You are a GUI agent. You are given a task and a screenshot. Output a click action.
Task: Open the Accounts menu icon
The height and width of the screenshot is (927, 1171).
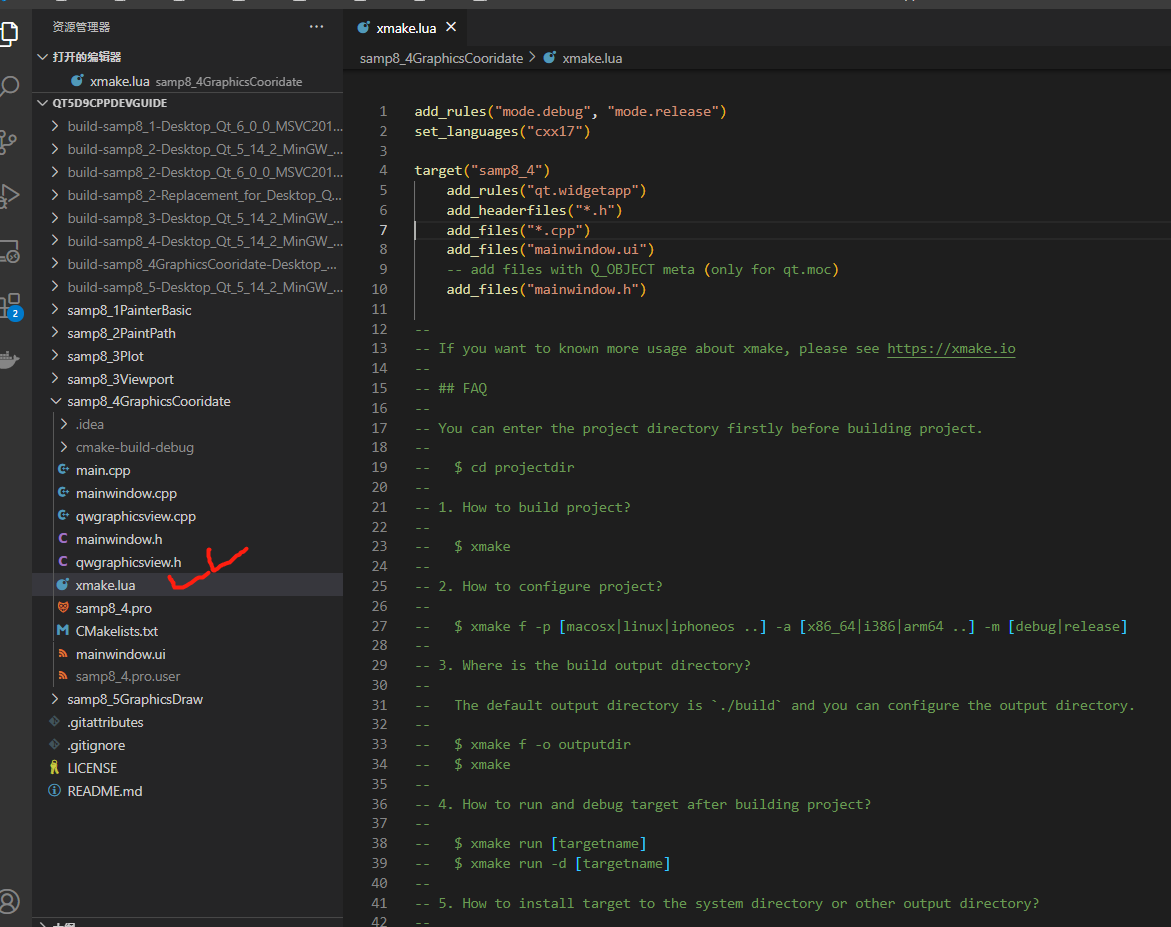[9, 902]
